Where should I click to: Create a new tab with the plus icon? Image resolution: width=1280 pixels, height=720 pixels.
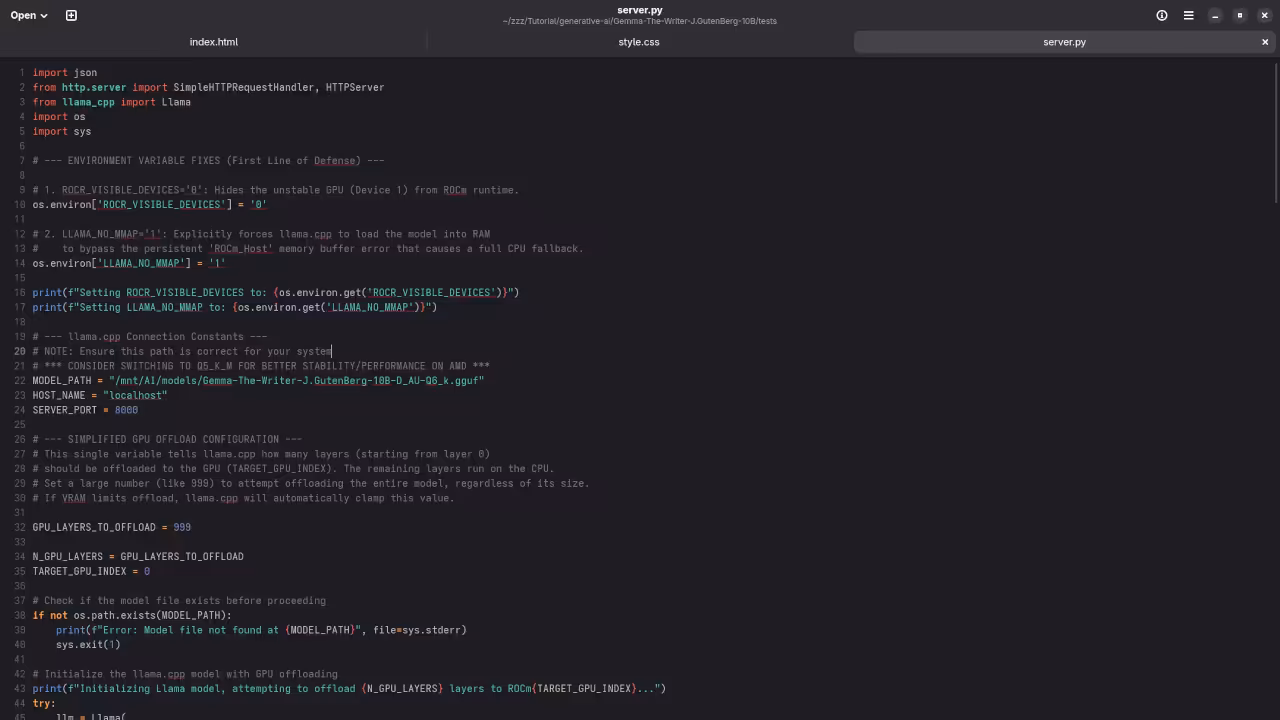[71, 15]
